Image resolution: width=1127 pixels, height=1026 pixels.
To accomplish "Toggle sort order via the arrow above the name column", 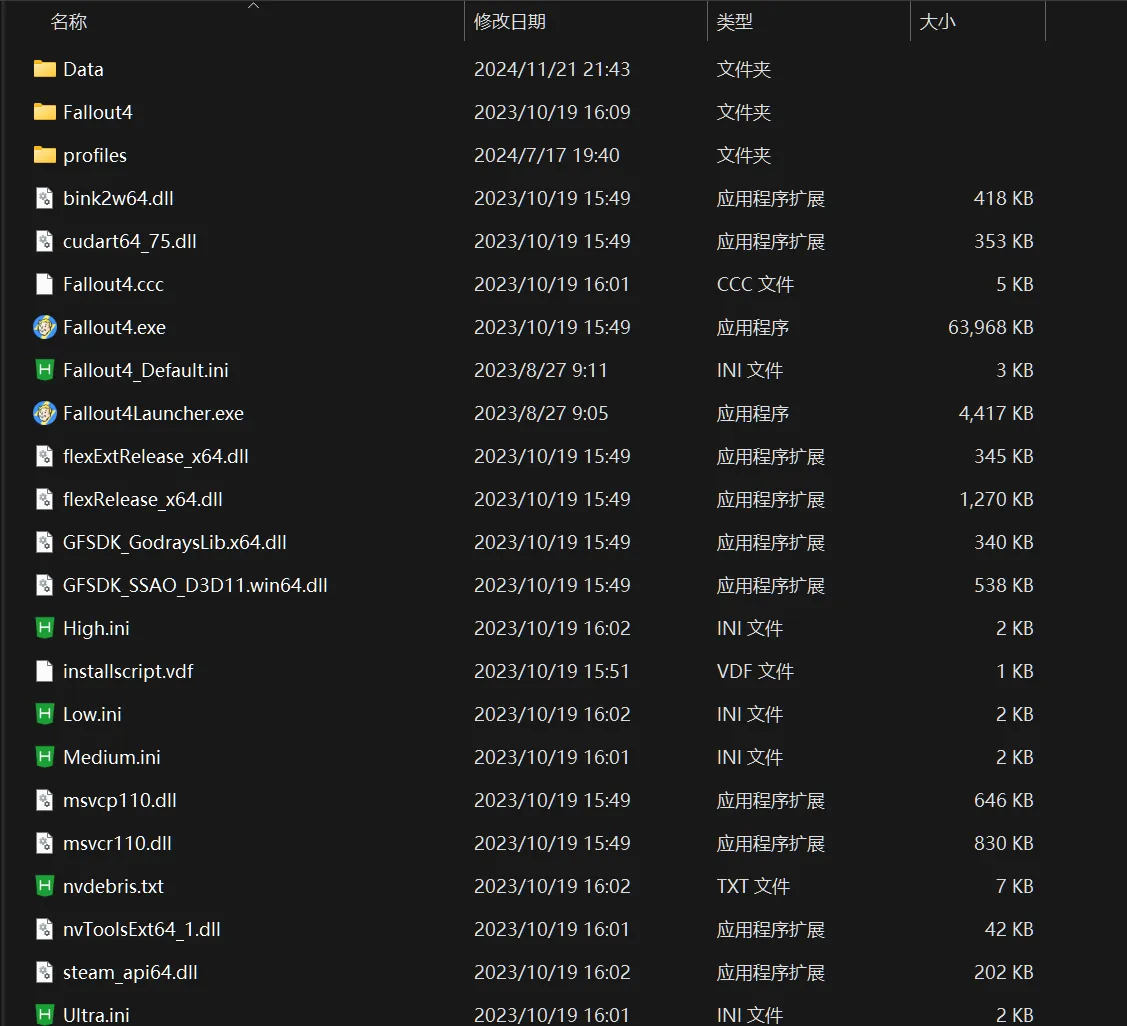I will [253, 5].
